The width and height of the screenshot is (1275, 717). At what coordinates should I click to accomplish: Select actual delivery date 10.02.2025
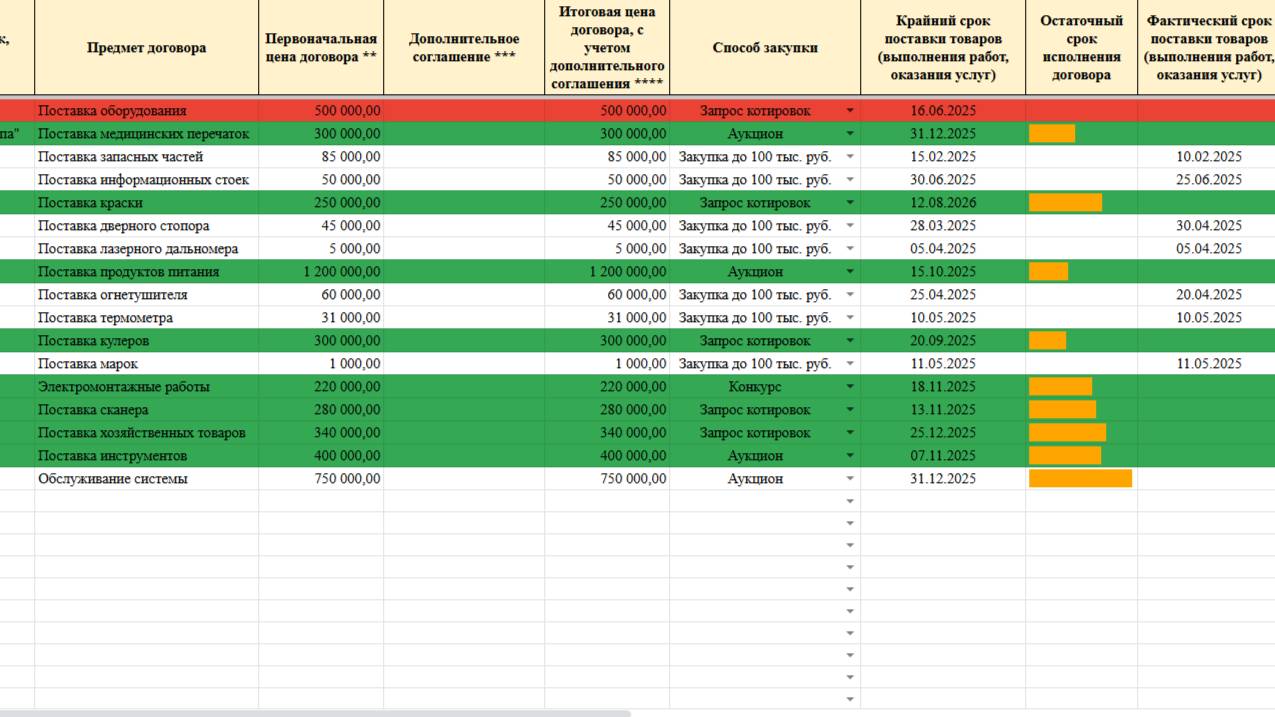pyautogui.click(x=1207, y=157)
